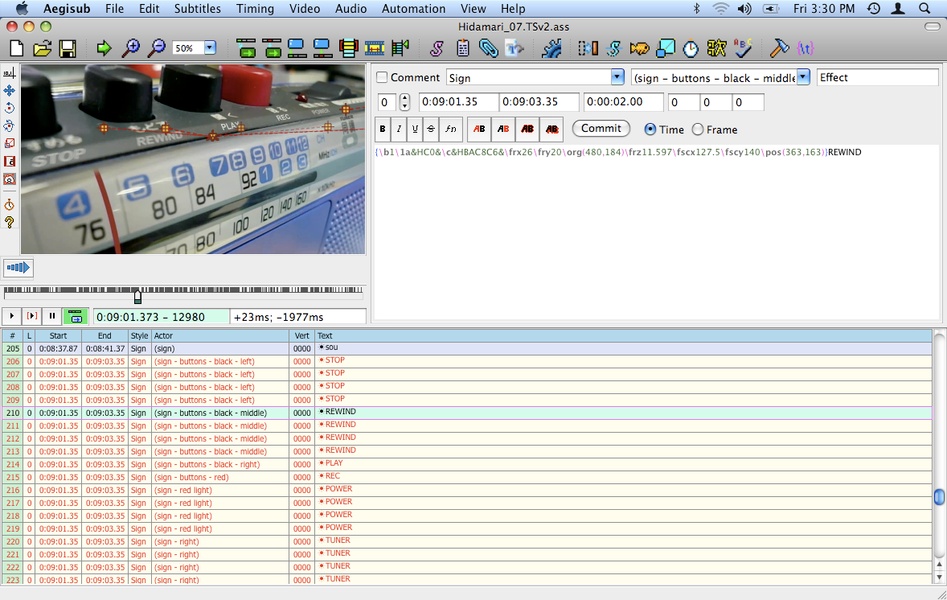Select the Time radio button

point(650,129)
